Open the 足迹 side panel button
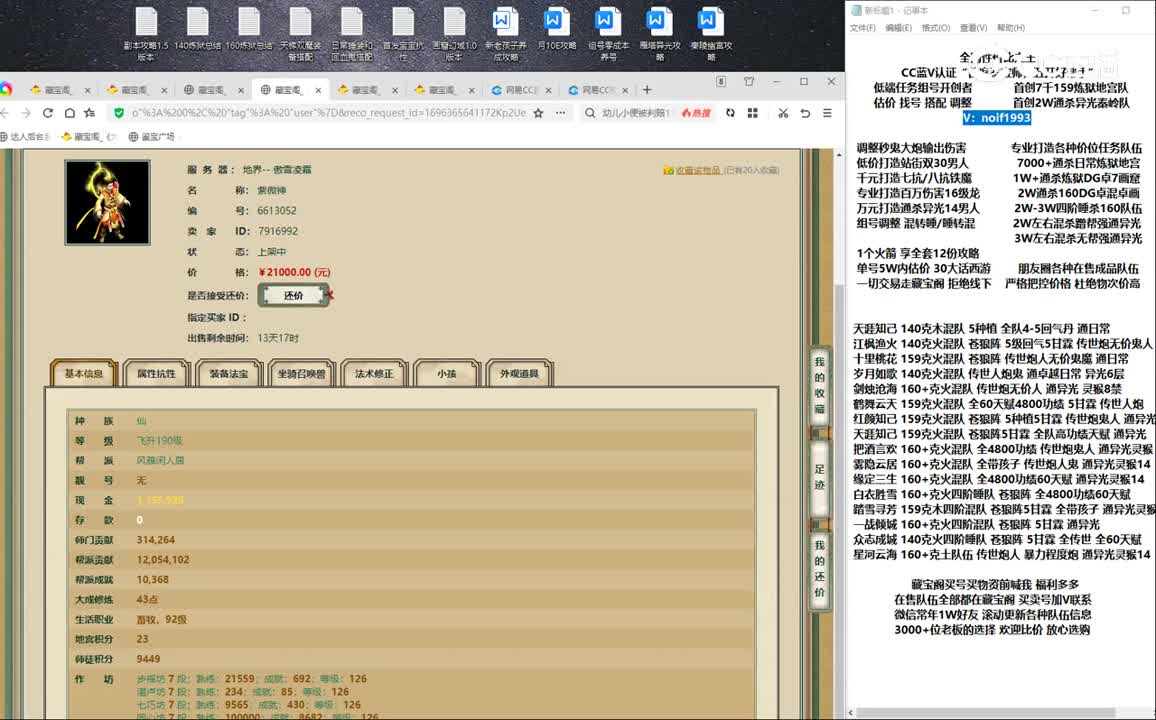 click(819, 477)
